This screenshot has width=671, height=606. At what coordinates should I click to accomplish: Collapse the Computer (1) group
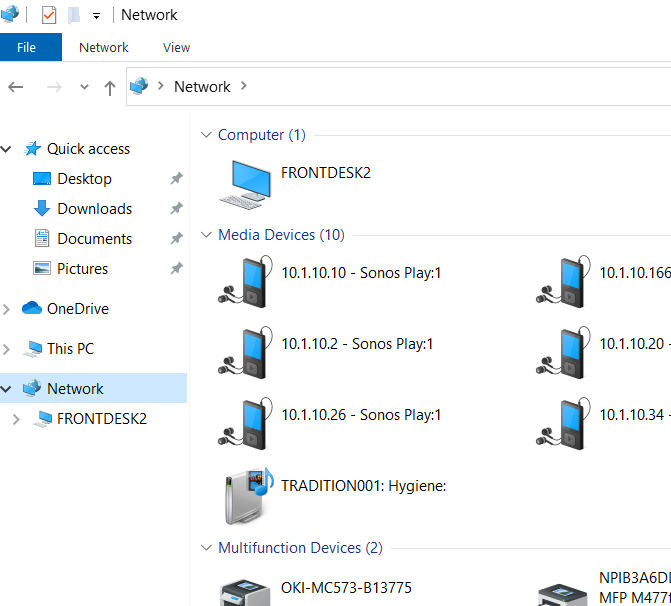206,135
